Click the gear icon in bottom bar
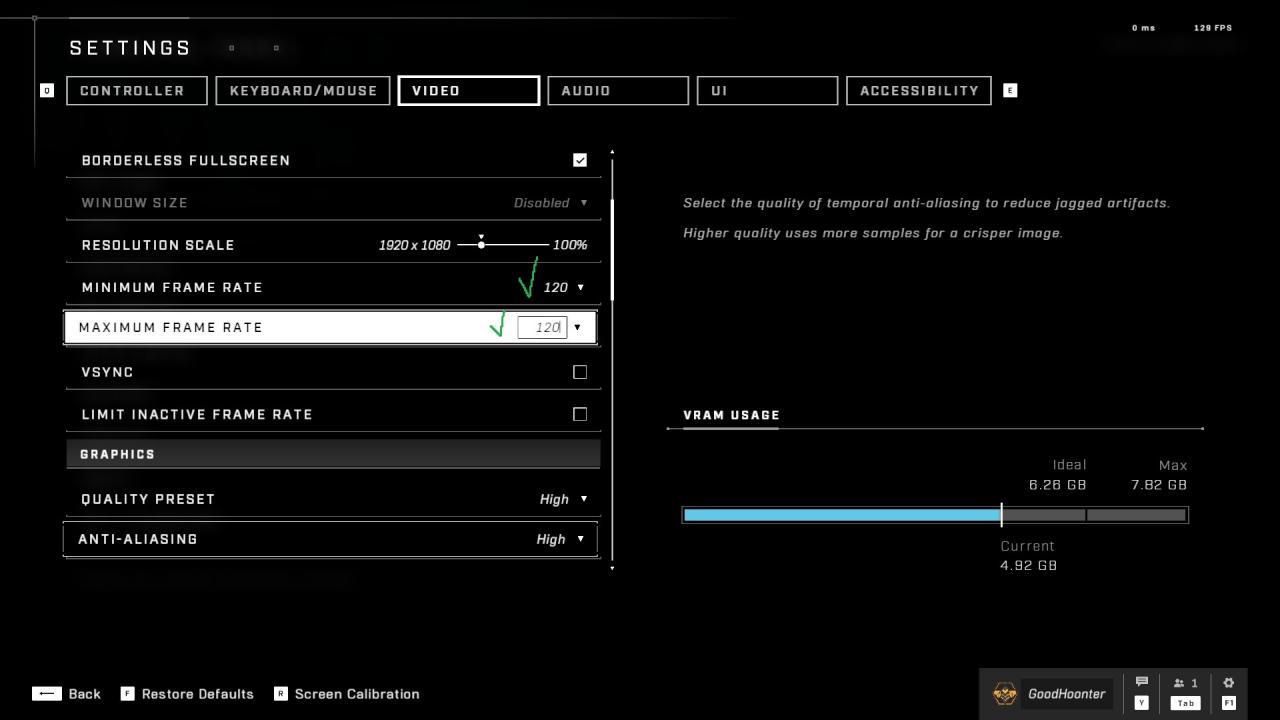 tap(1228, 683)
